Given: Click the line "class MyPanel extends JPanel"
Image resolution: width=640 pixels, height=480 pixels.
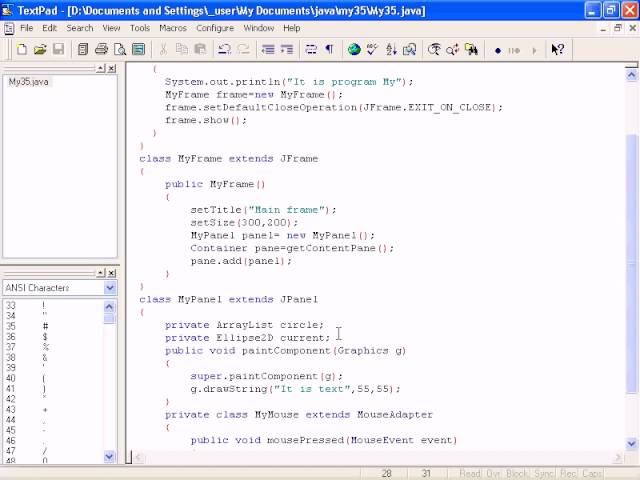Looking at the screenshot, I should pos(228,300).
